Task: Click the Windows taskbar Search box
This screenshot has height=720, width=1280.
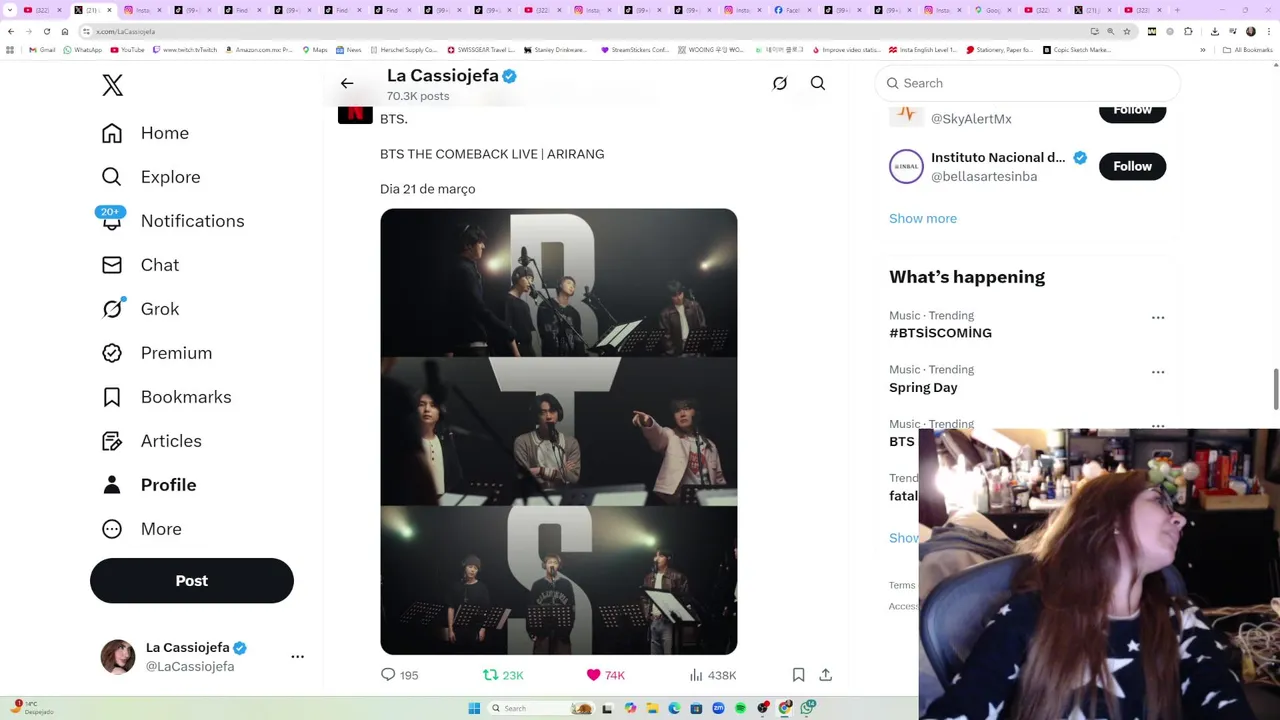Action: coord(540,708)
